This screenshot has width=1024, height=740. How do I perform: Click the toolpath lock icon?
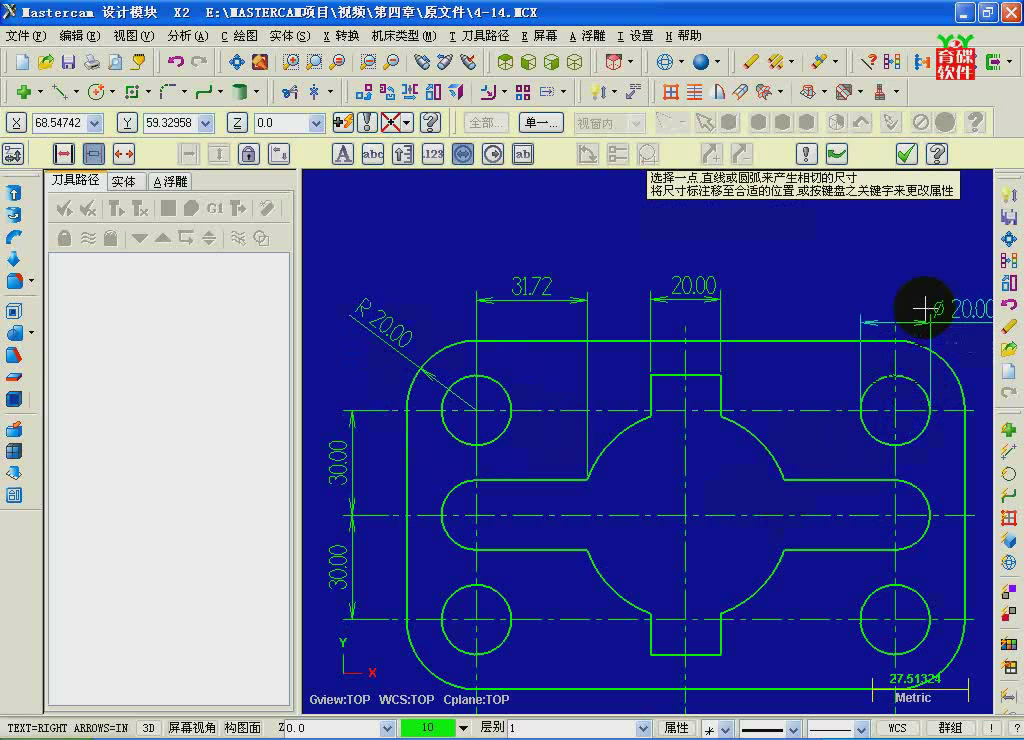(64, 238)
